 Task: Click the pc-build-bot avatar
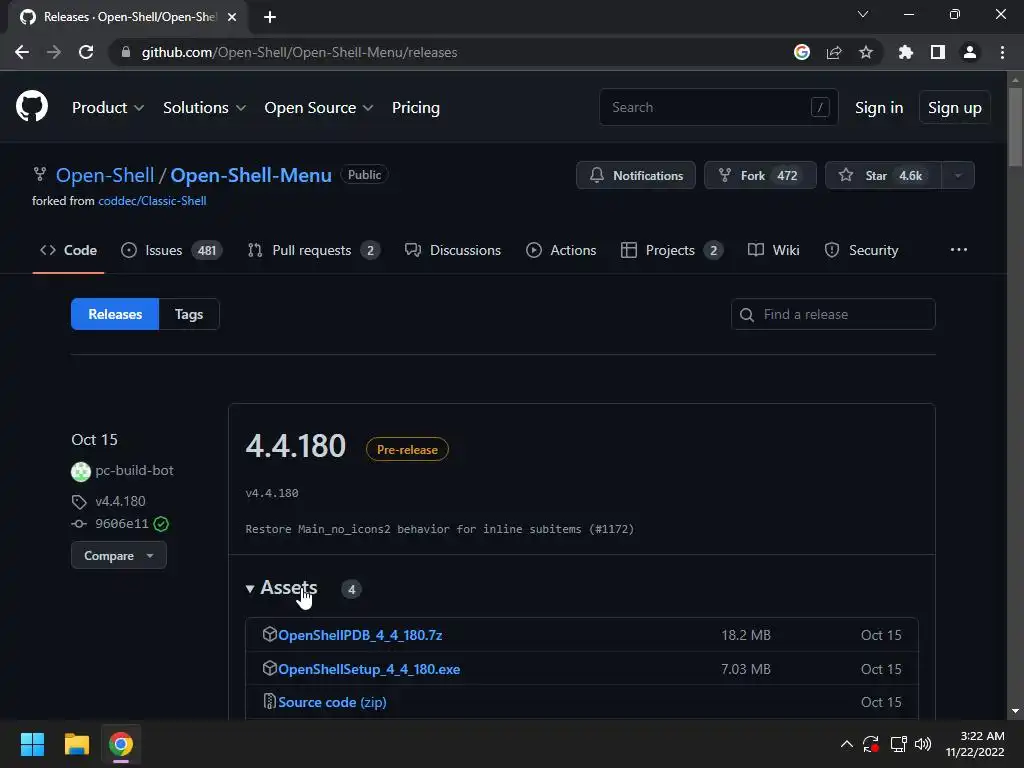point(81,471)
